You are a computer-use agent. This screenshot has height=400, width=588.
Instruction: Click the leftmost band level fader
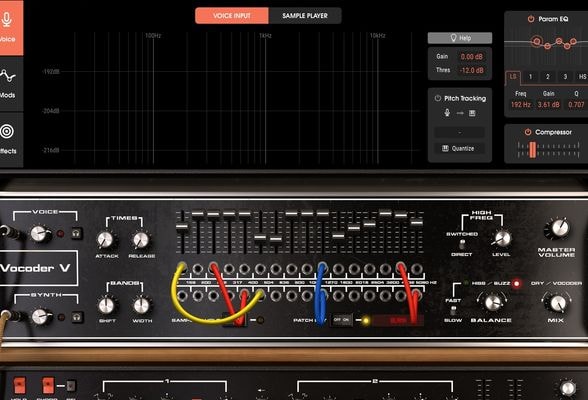click(182, 226)
